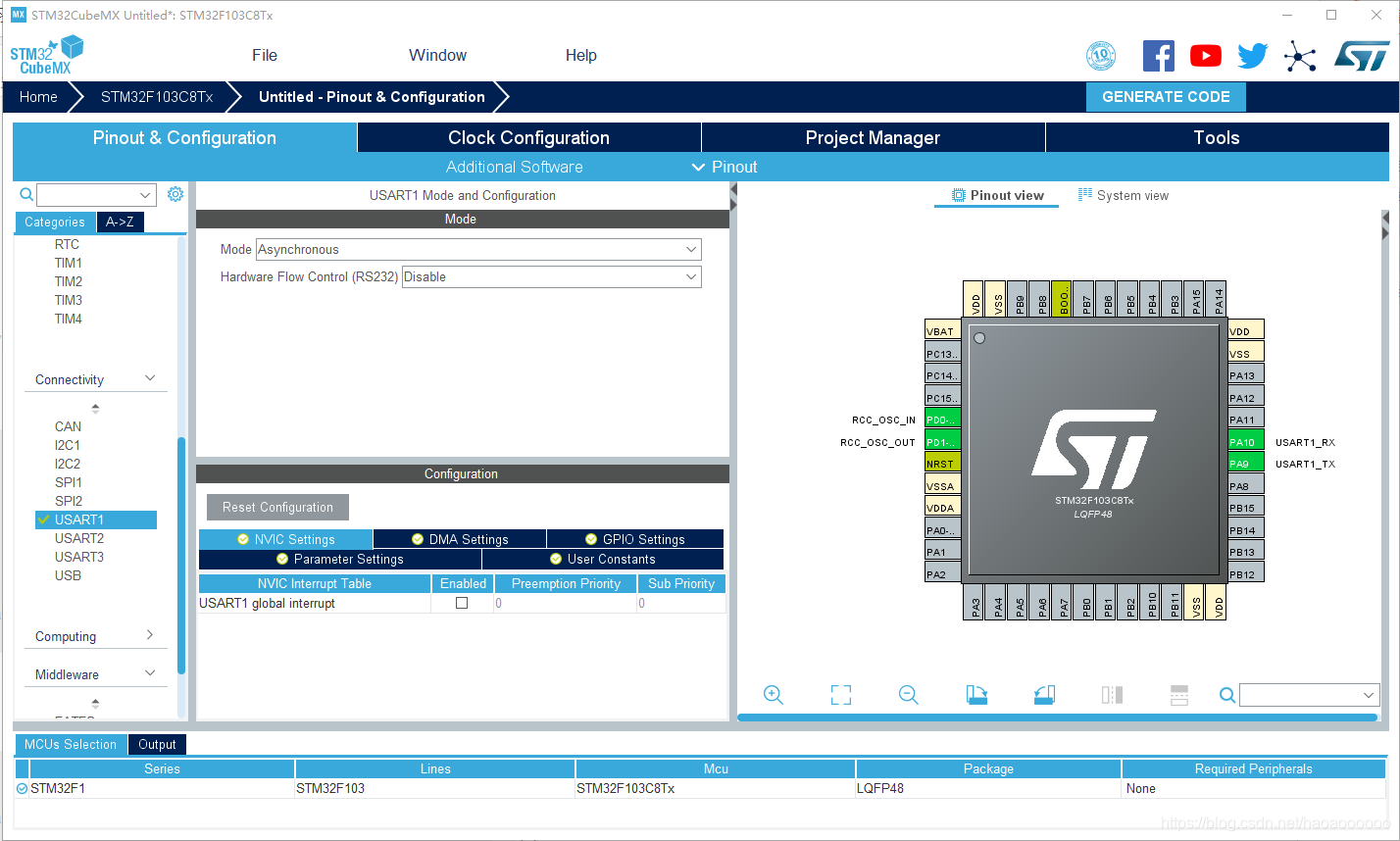Viewport: 1400px width, 841px height.
Task: Zoom in on the pinout view
Action: [x=774, y=695]
